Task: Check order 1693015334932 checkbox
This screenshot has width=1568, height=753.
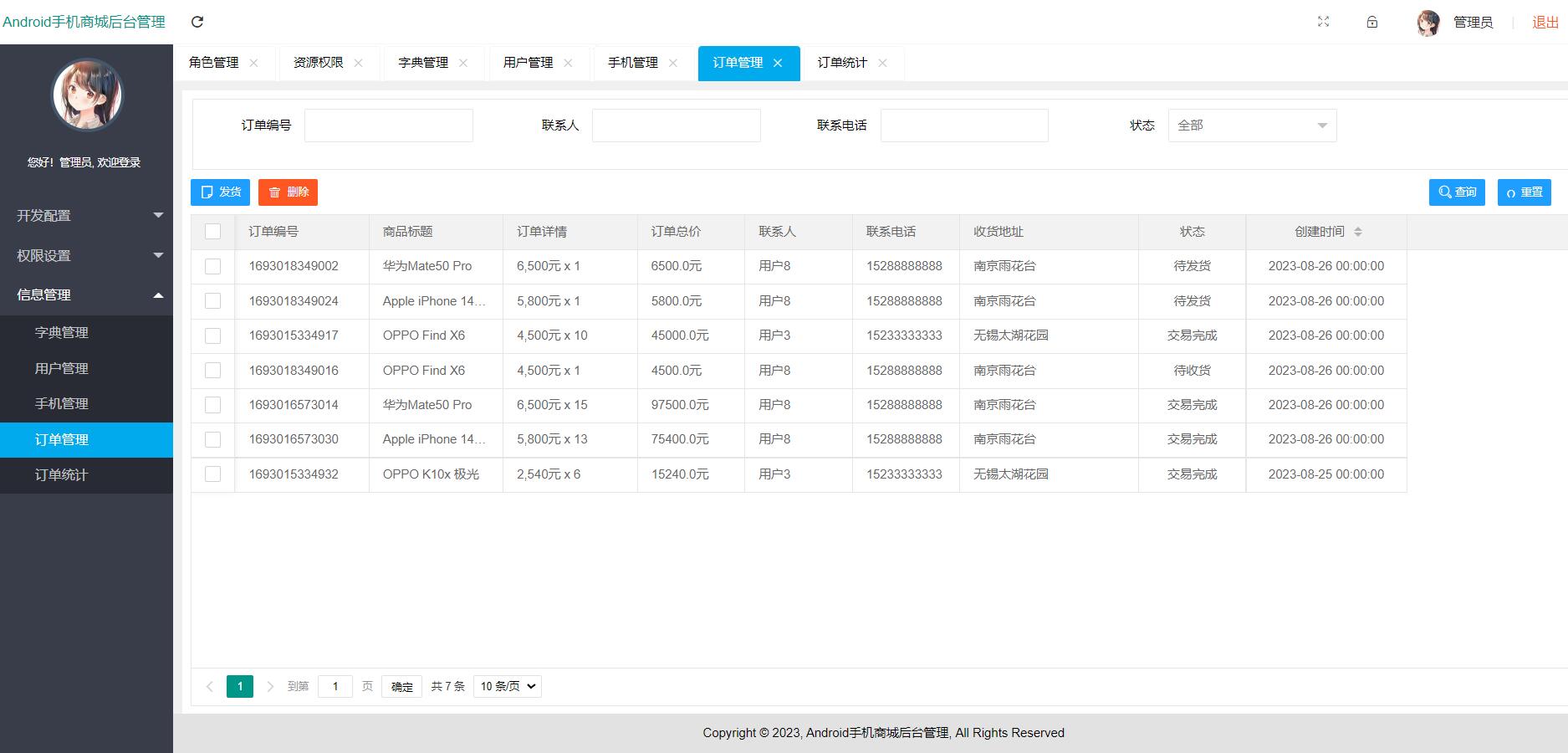Action: [x=213, y=474]
